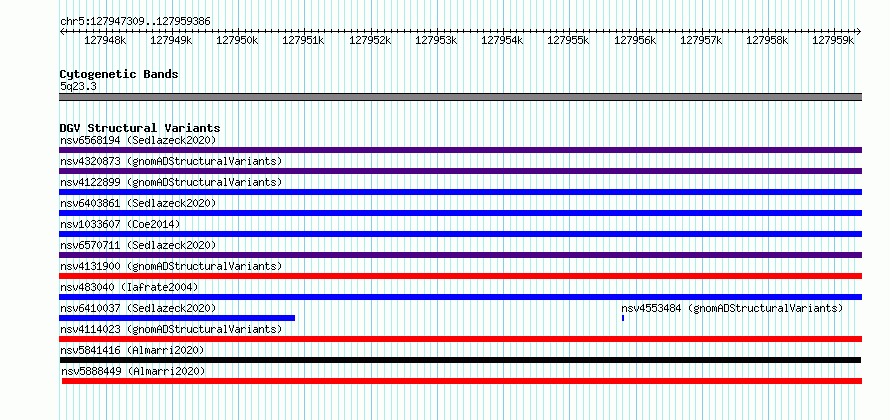The width and height of the screenshot is (890, 420).
Task: Open the nsv483040 (Iafrate2004) label
Action: pos(129,287)
